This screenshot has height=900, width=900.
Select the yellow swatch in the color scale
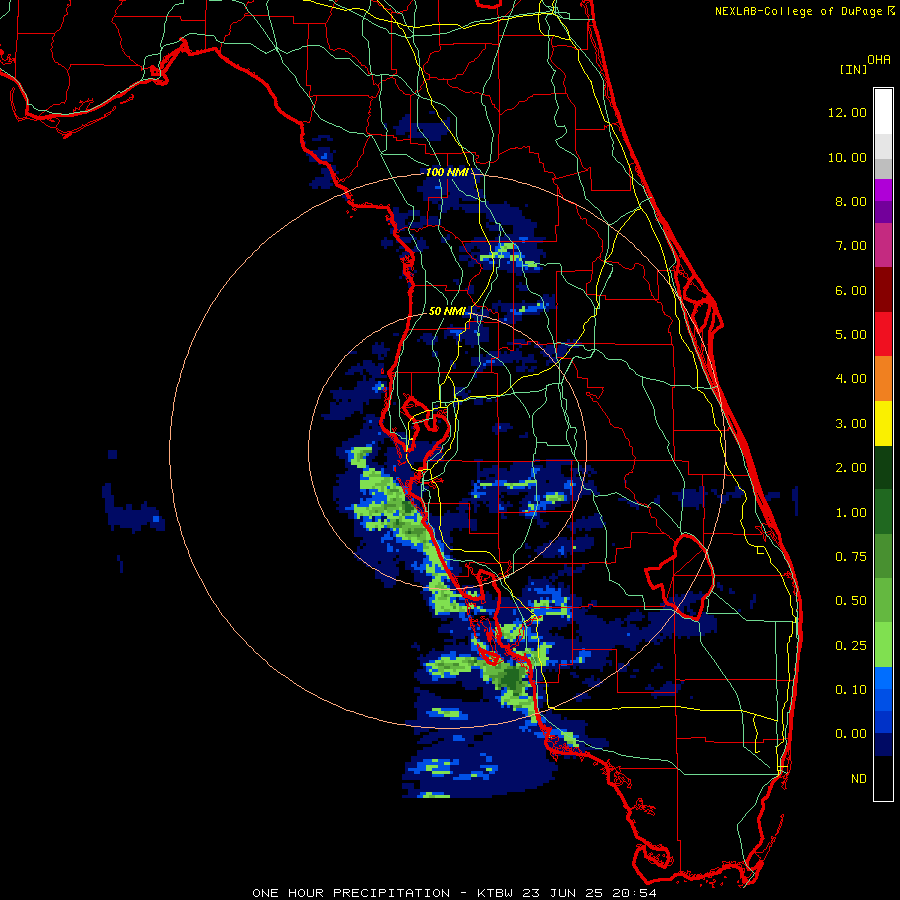click(x=883, y=424)
